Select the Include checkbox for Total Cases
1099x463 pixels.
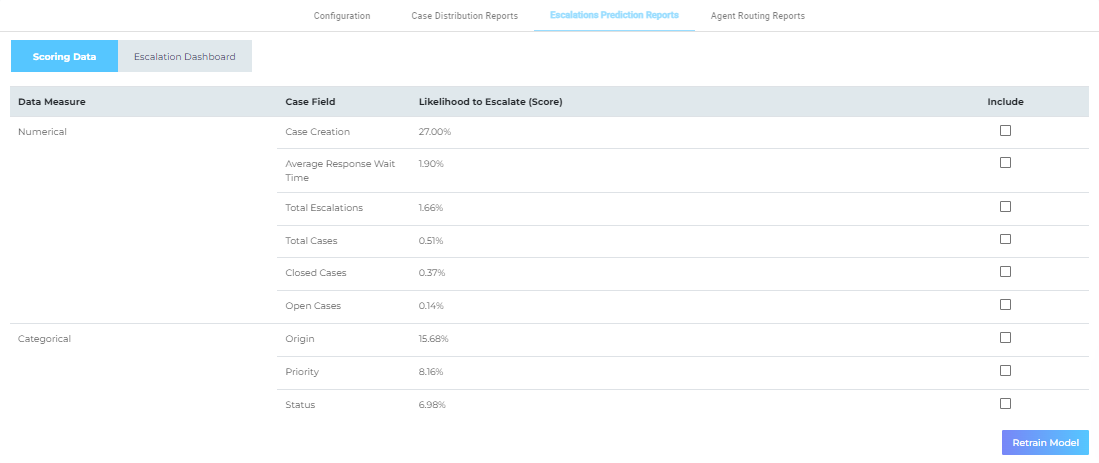(1005, 239)
